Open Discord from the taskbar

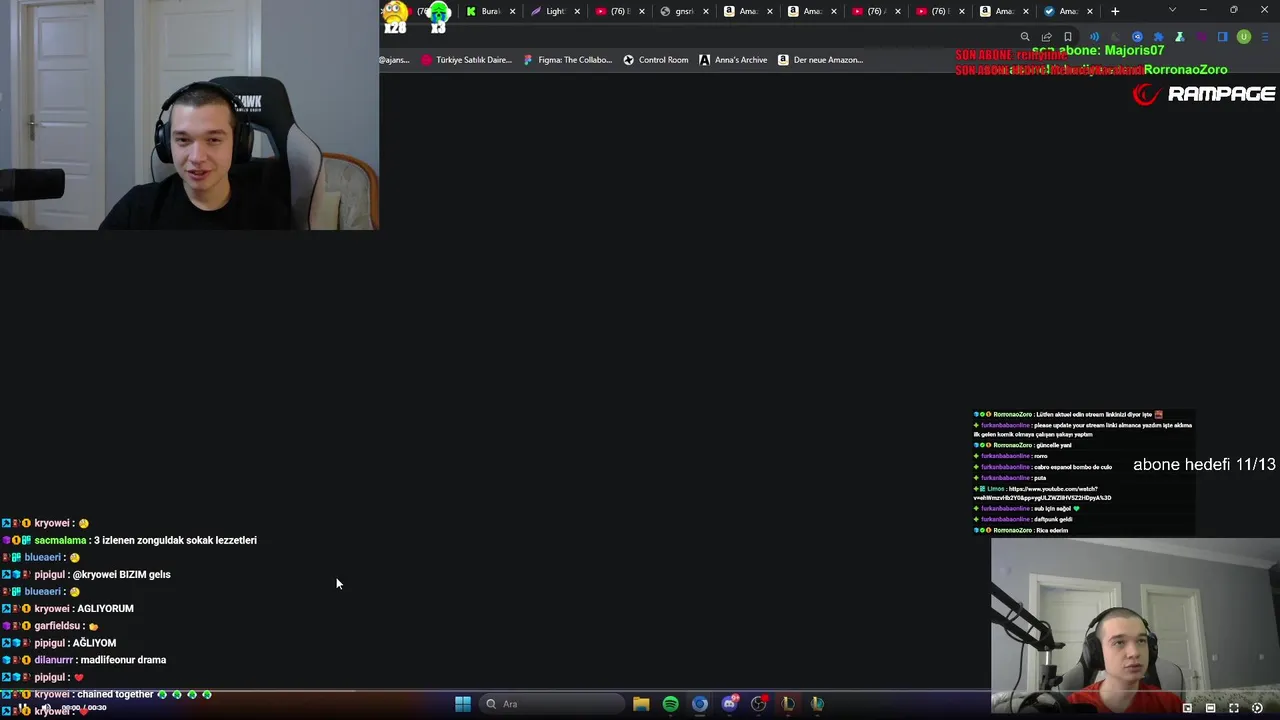pyautogui.click(x=729, y=704)
